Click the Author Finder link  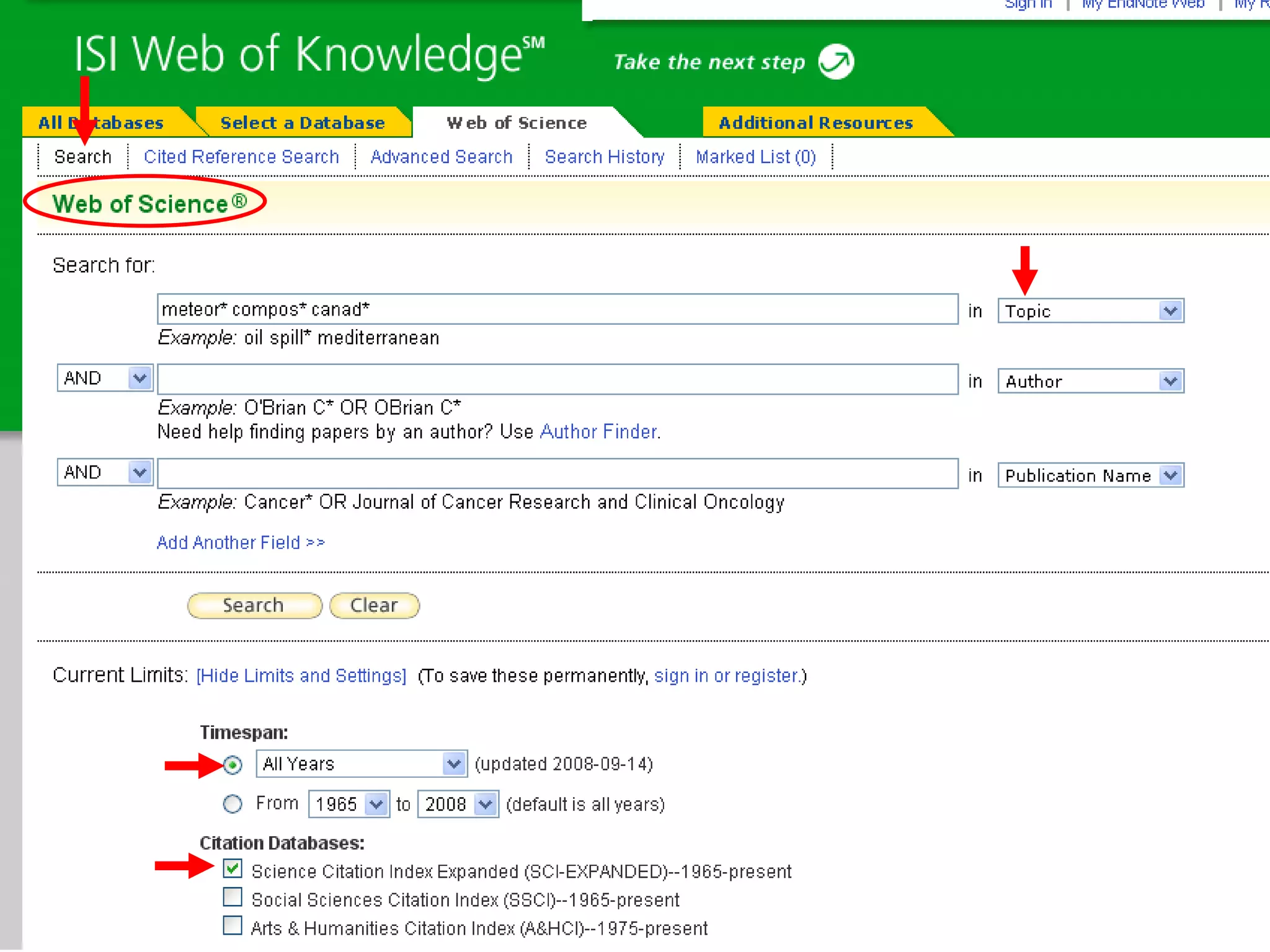(x=598, y=431)
